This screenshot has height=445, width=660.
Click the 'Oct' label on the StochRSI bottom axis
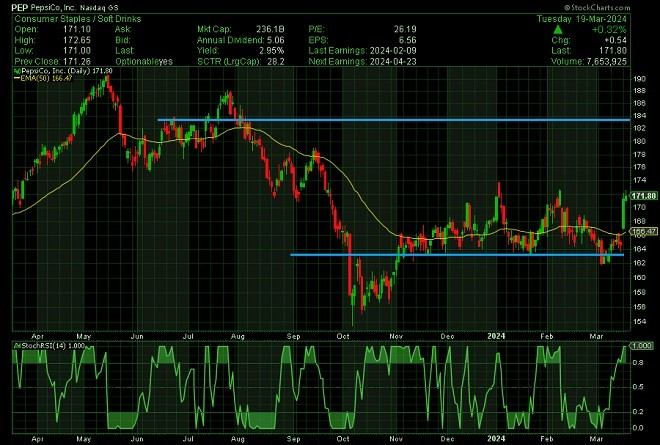coord(343,439)
